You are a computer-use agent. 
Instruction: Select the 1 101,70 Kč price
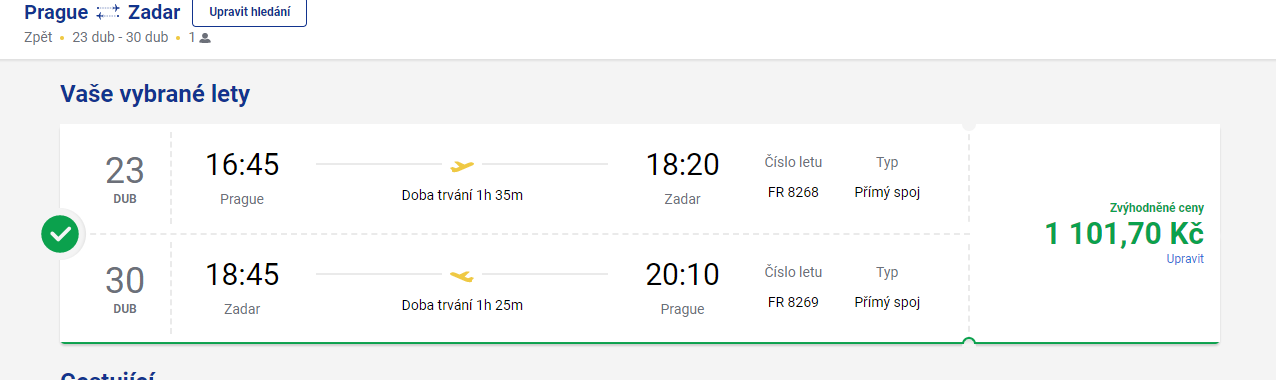tap(1124, 233)
